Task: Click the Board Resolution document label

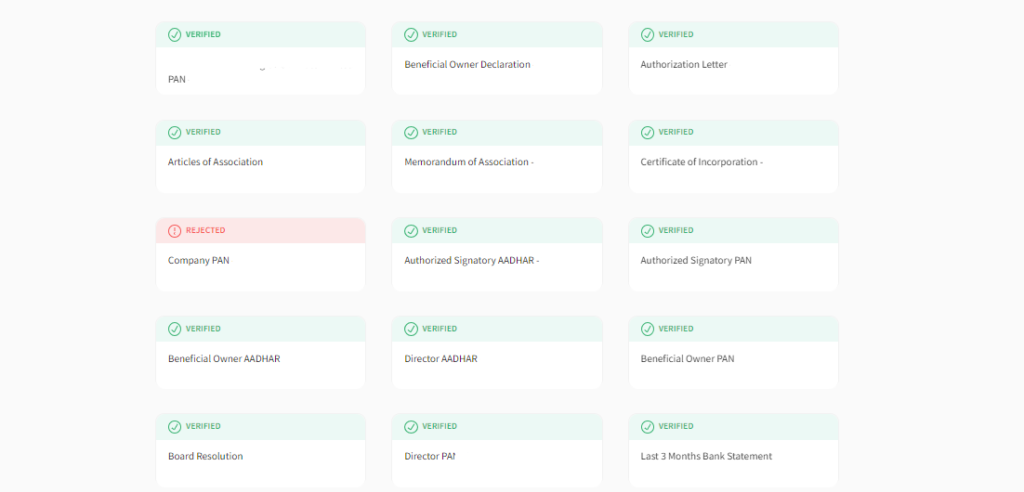Action: [x=205, y=457]
